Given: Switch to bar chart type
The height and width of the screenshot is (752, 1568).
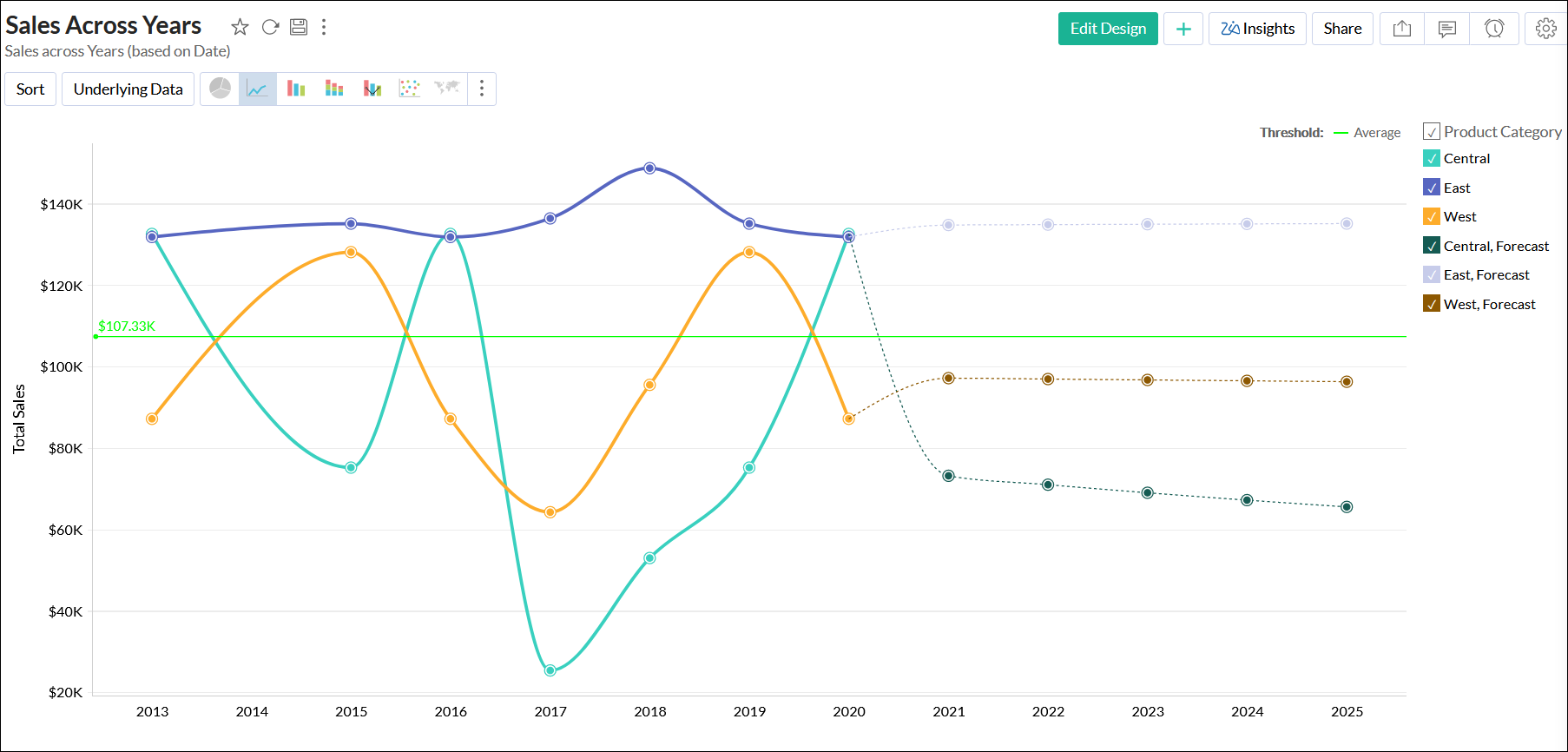Looking at the screenshot, I should pyautogui.click(x=296, y=89).
